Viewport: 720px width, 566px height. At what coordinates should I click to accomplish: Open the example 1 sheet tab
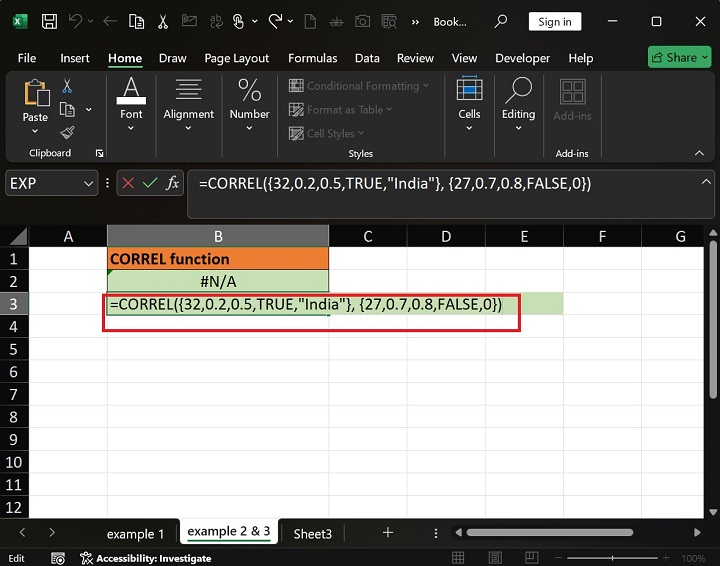[x=135, y=534]
